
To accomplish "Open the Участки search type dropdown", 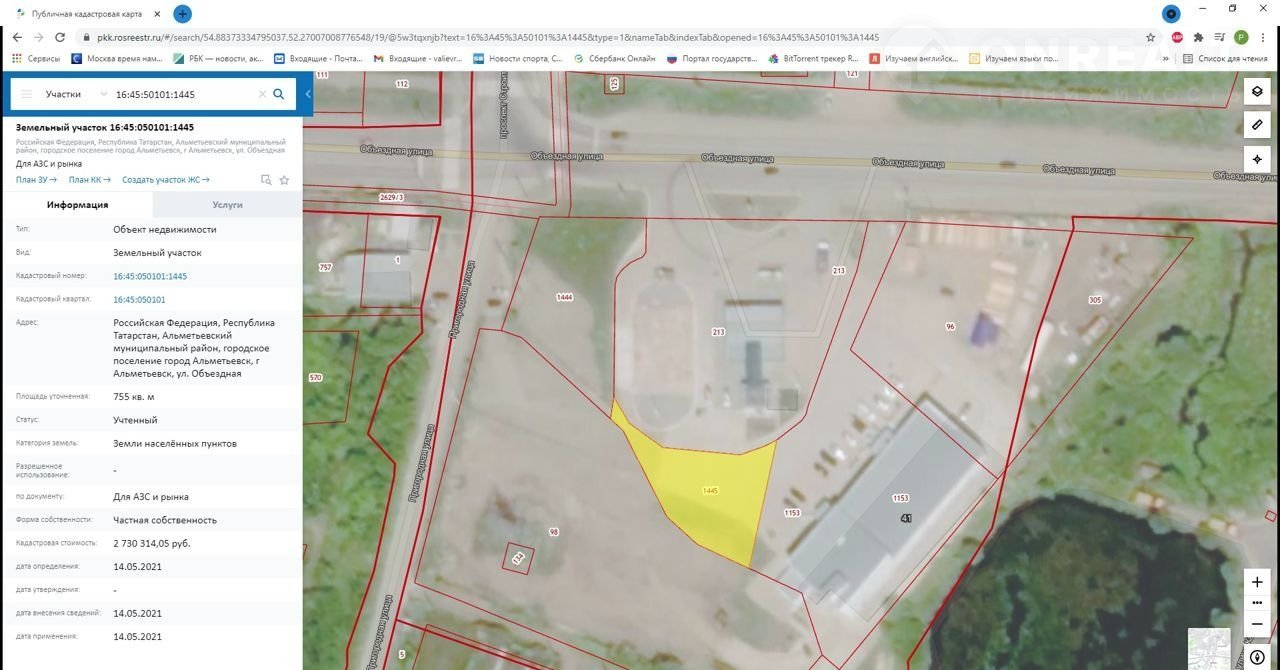I will [76, 94].
